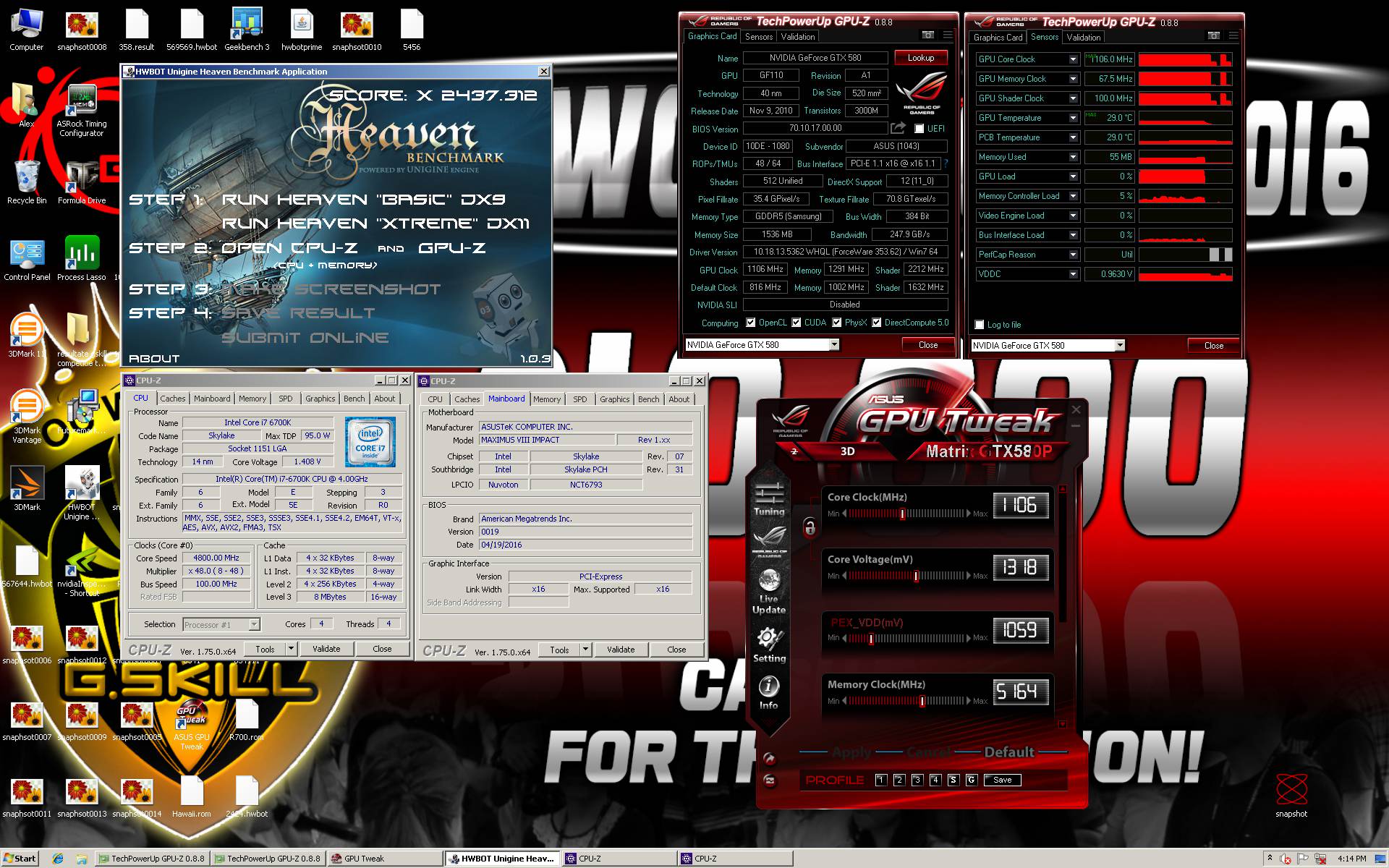
Task: Adjust the Core Clock(MHz) slider
Action: pyautogui.click(x=906, y=514)
